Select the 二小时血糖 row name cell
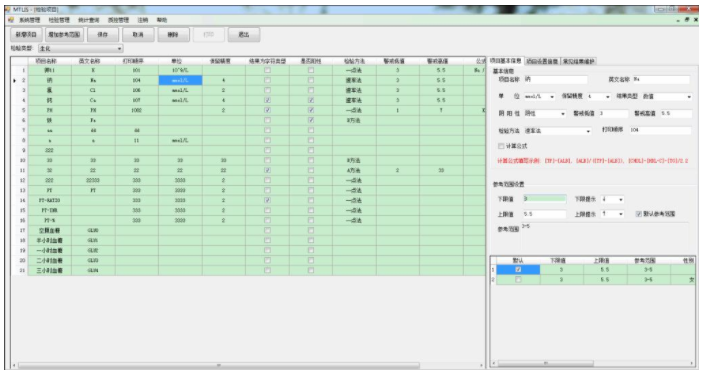The width and height of the screenshot is (703, 377). click(49, 260)
